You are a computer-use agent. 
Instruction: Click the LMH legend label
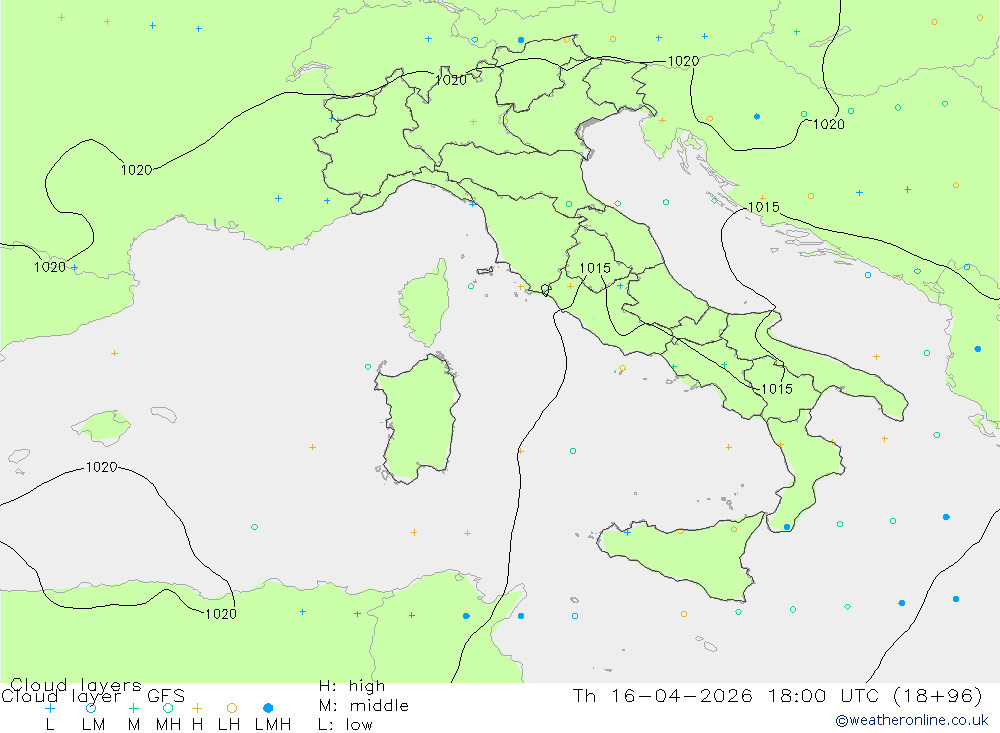[273, 725]
